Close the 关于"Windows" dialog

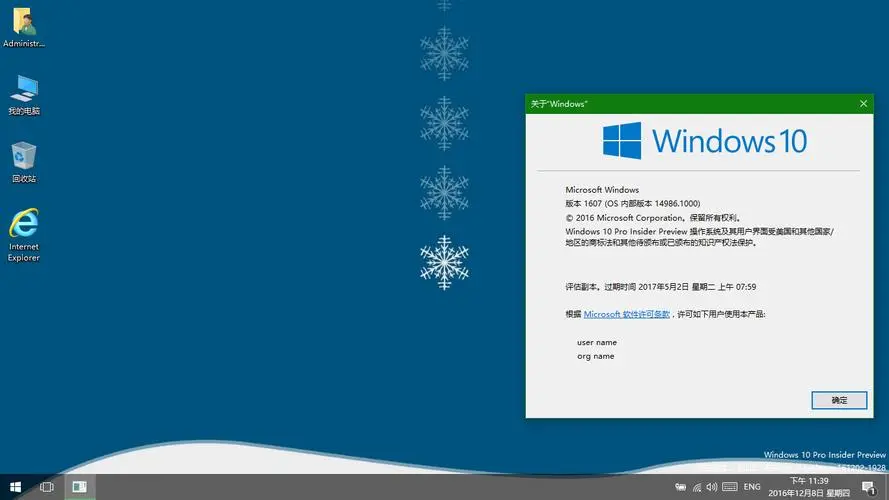(x=863, y=104)
